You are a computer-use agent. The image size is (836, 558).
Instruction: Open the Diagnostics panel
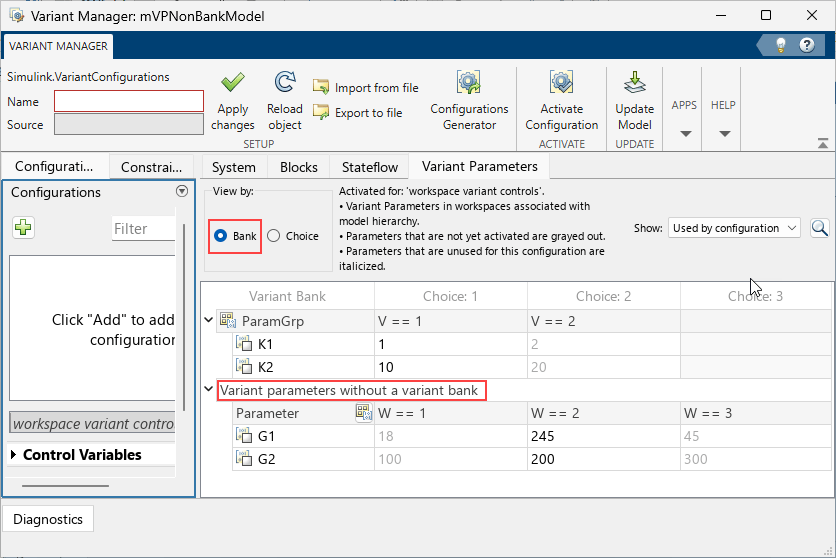pos(48,519)
